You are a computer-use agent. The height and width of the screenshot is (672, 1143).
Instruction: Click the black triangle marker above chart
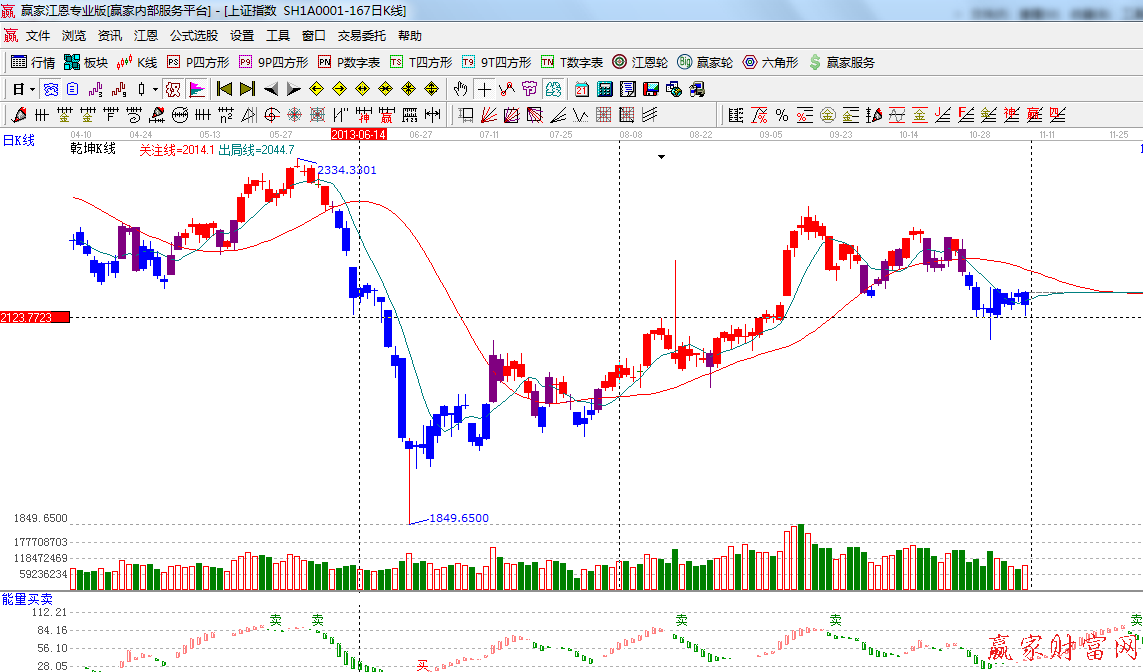(x=660, y=157)
